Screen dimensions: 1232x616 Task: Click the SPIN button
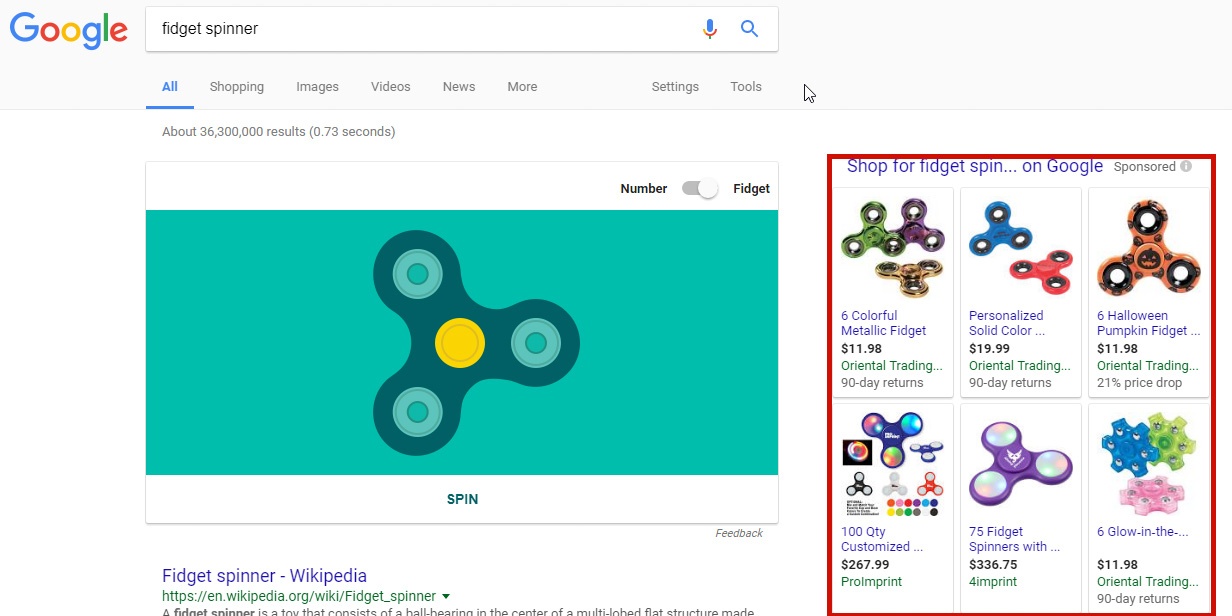click(462, 499)
